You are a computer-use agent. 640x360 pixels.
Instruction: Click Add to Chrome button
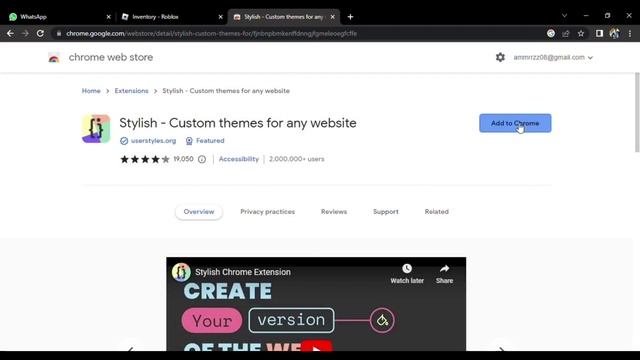pos(515,123)
